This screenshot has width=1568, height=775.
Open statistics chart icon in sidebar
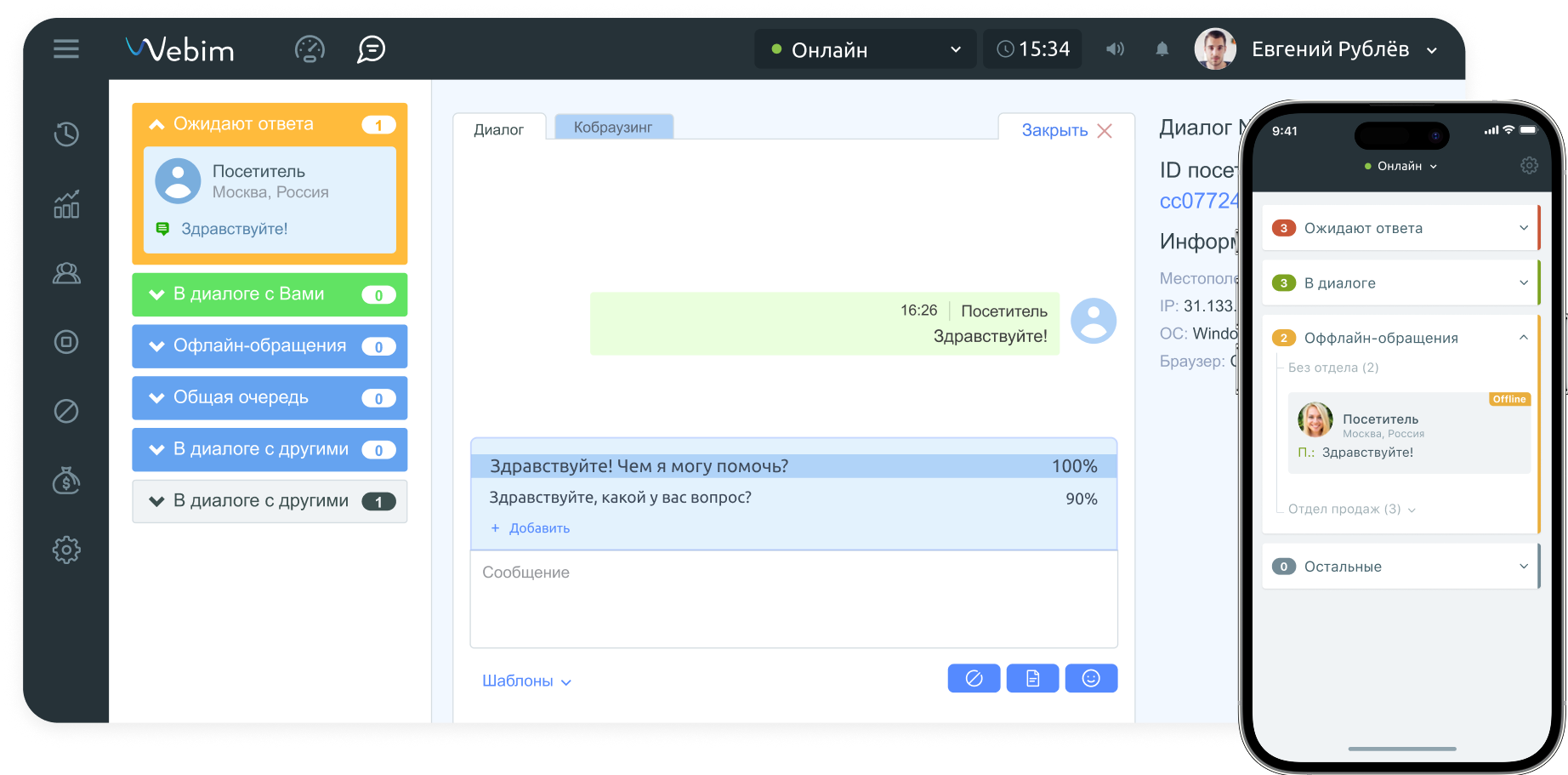[x=66, y=204]
